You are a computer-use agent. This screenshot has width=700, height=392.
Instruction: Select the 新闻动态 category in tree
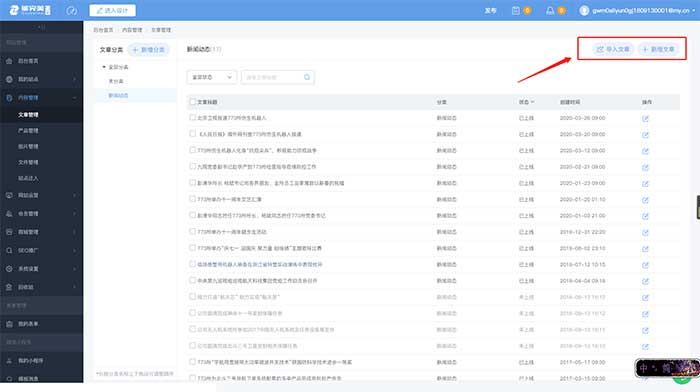118,96
